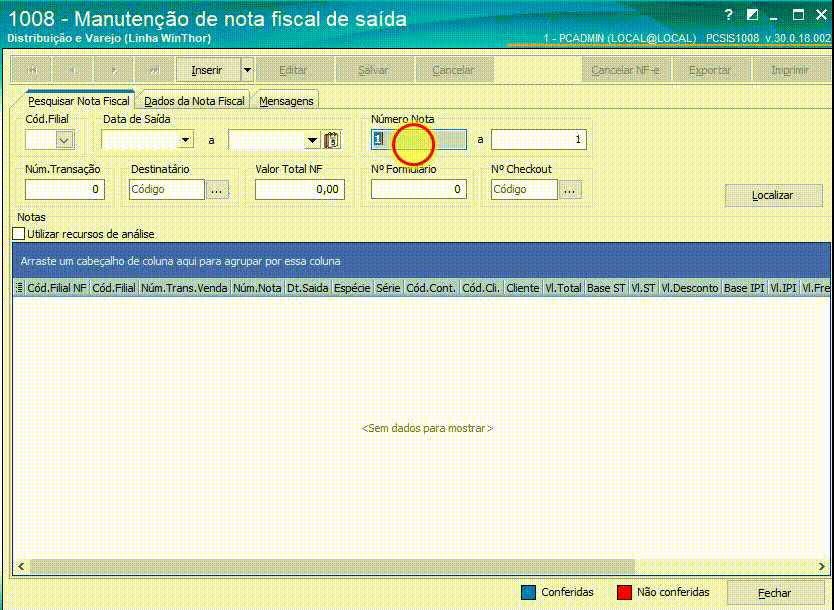Screen dimensions: 834x610
Task: Click the Cancelar button
Action: (453, 70)
